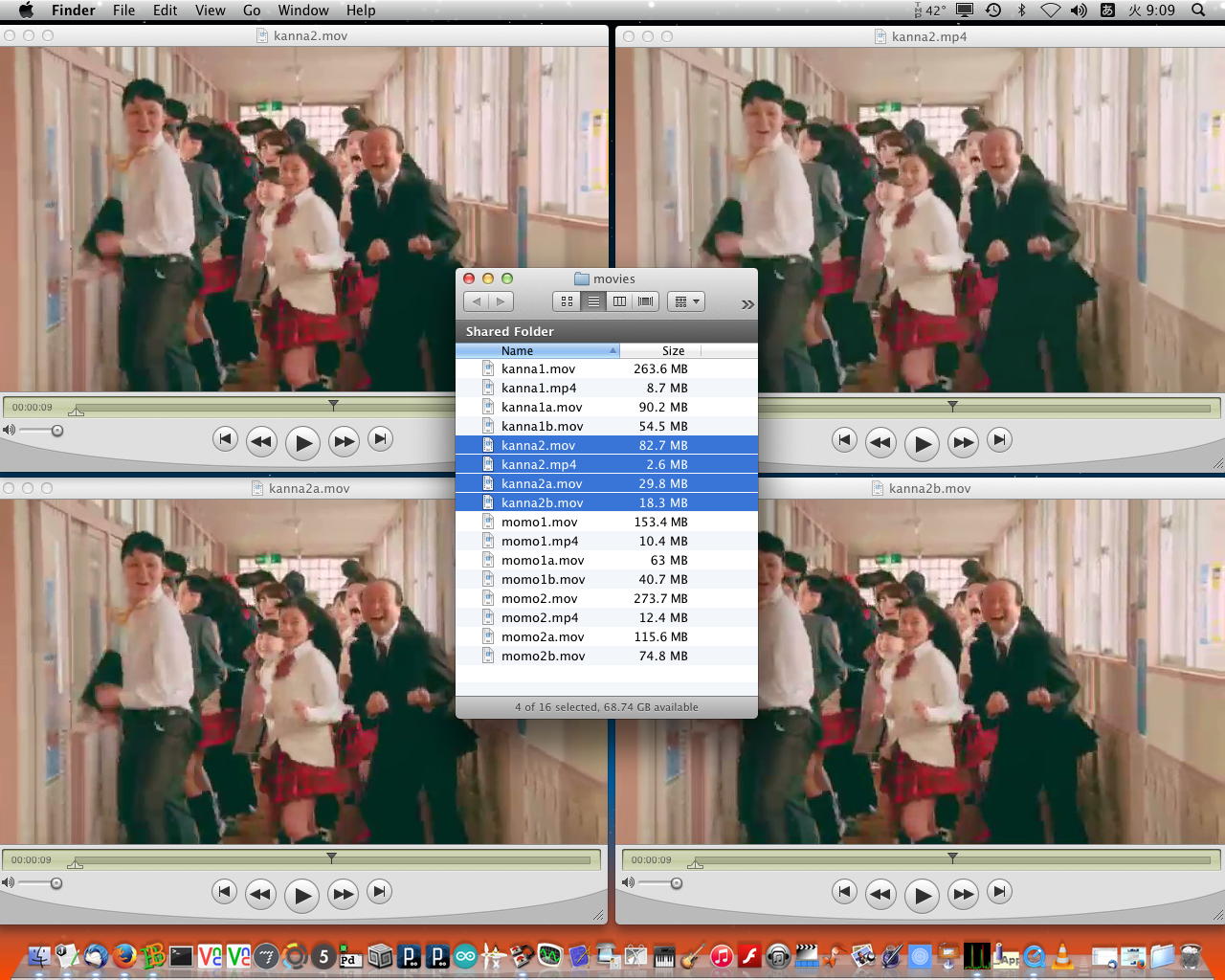The height and width of the screenshot is (980, 1225).
Task: Mute audio in the kanna2.mov window
Action: click(x=9, y=431)
